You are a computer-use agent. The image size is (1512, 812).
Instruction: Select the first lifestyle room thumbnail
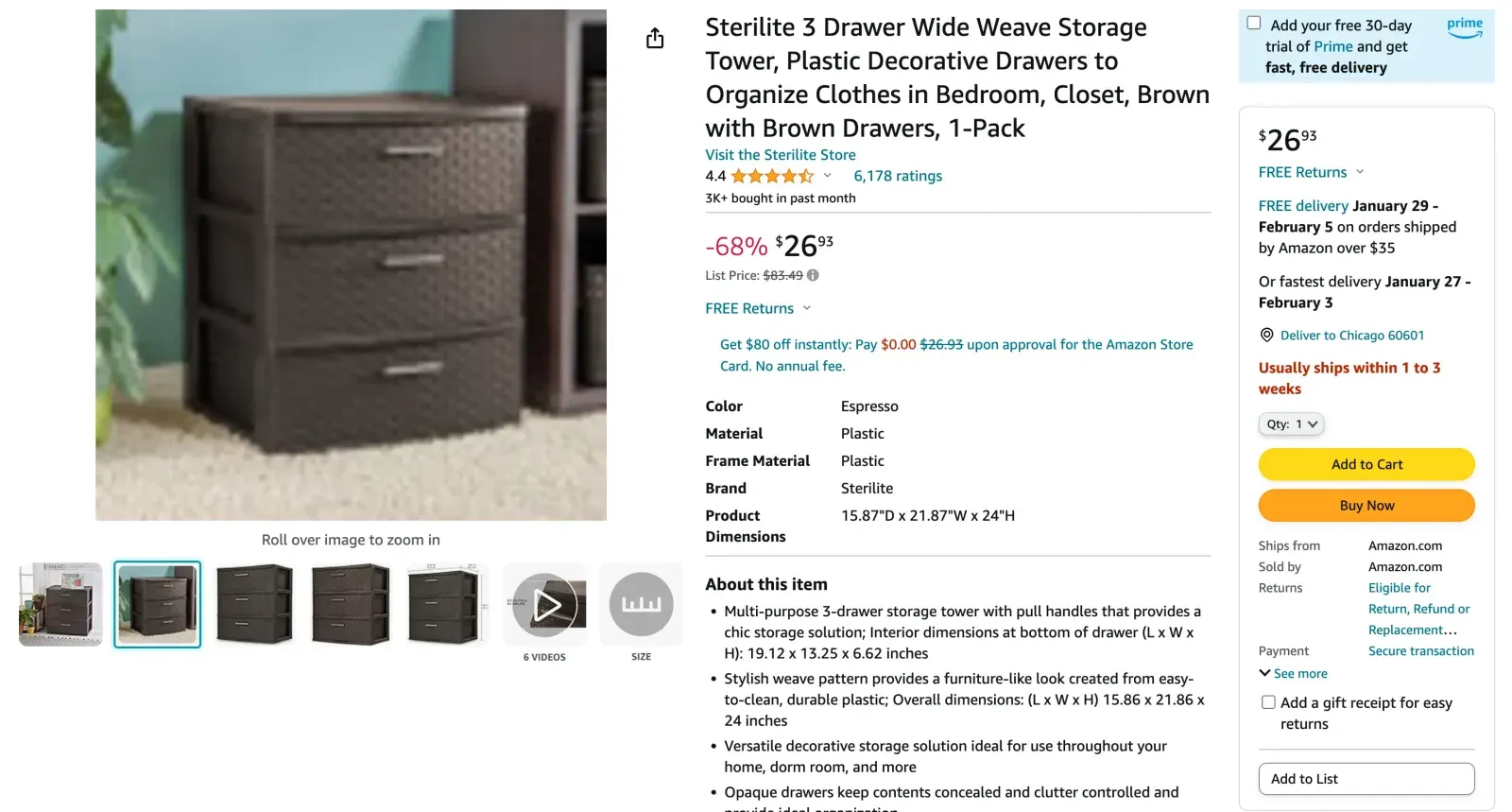pos(60,604)
